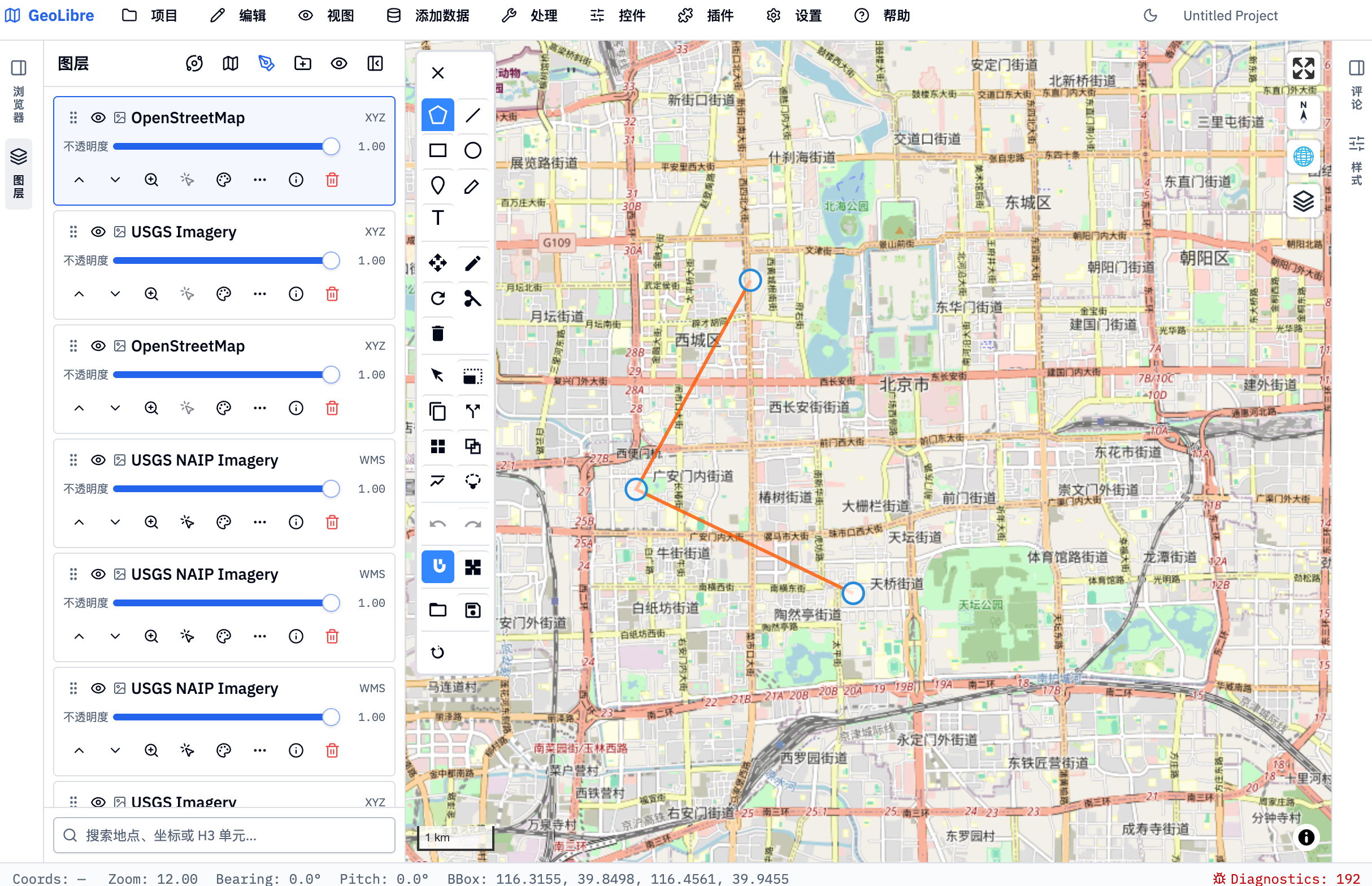Viewport: 1372px width, 886px height.
Task: Toggle dark mode with the moon icon
Action: pyautogui.click(x=1150, y=15)
